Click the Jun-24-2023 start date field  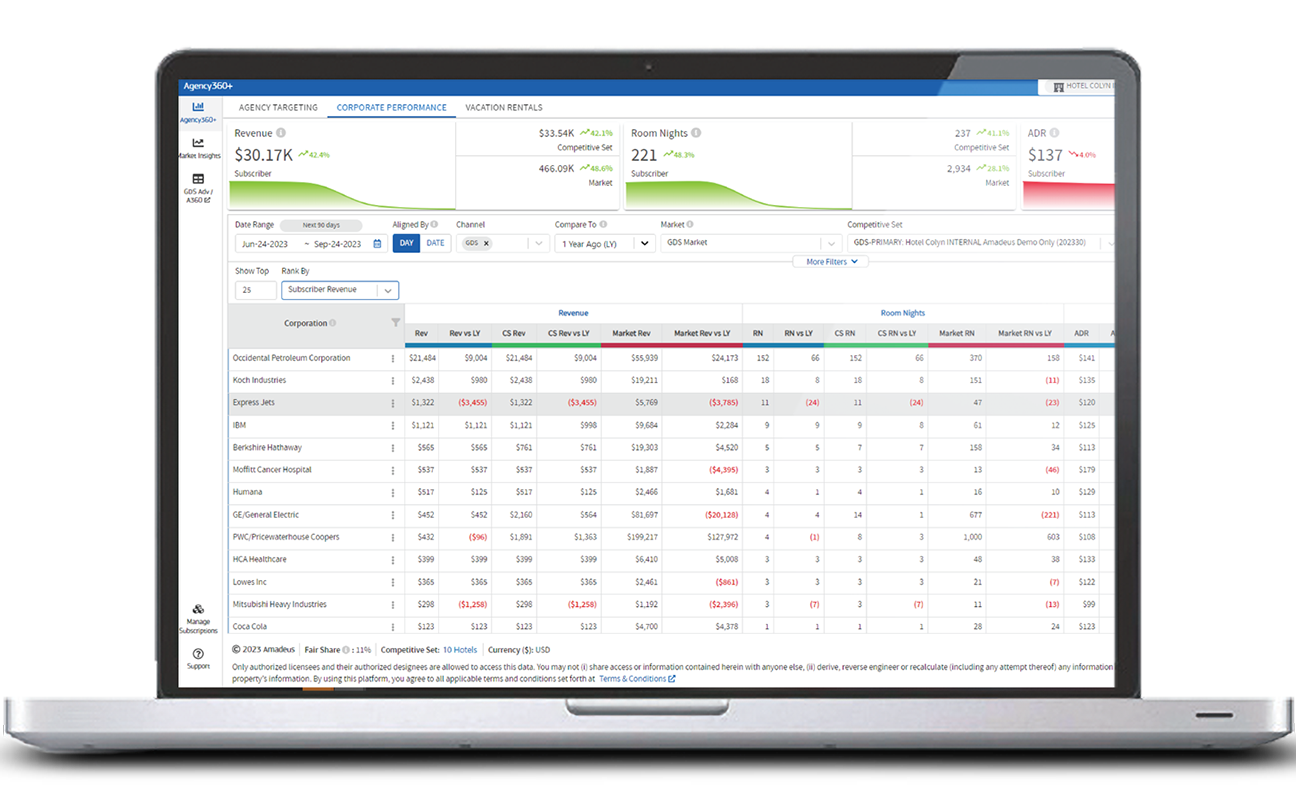(x=267, y=244)
